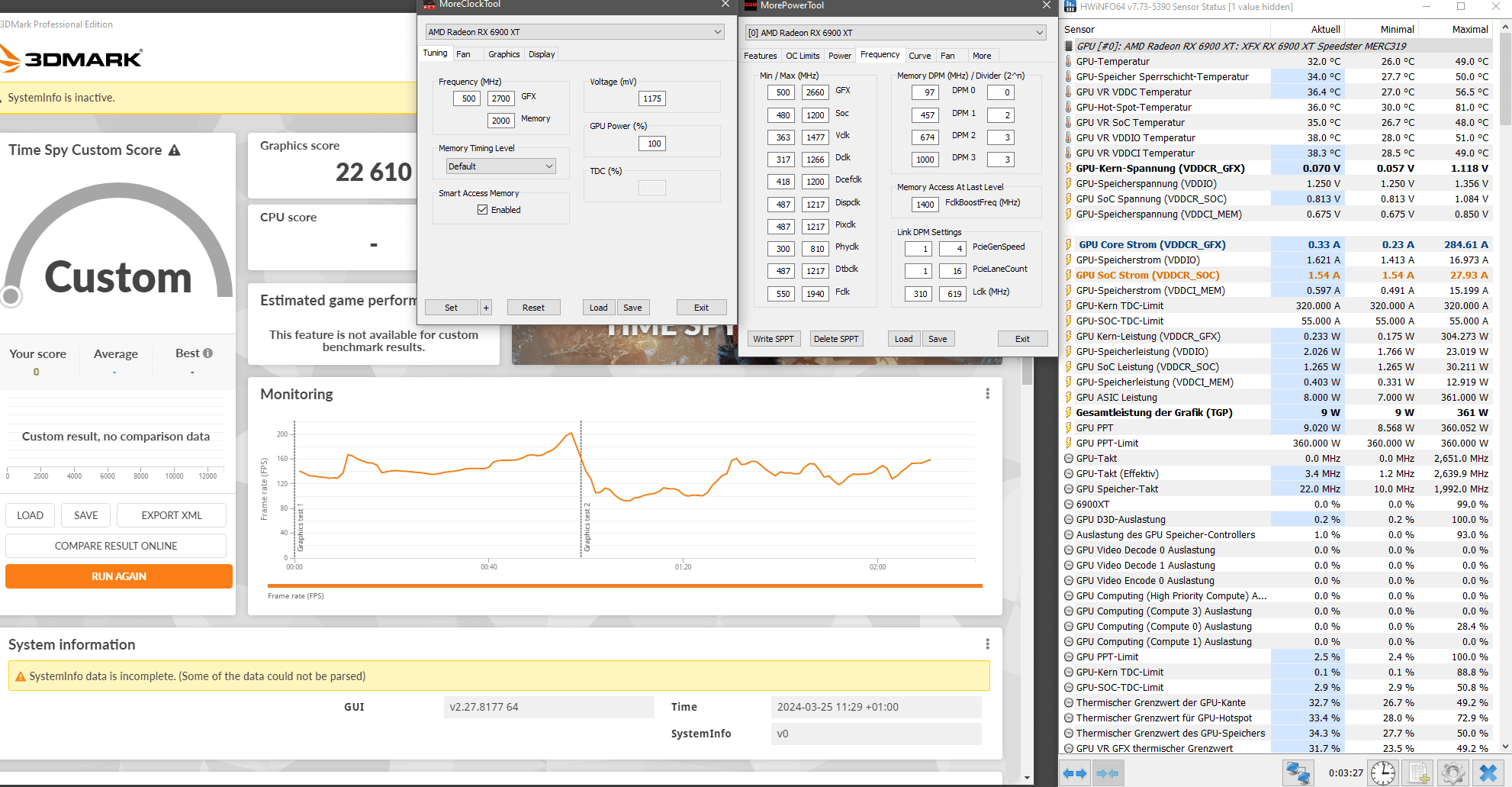Click HWiNFO collapse columns arrows icon
The image size is (1512, 787).
pyautogui.click(x=1108, y=773)
